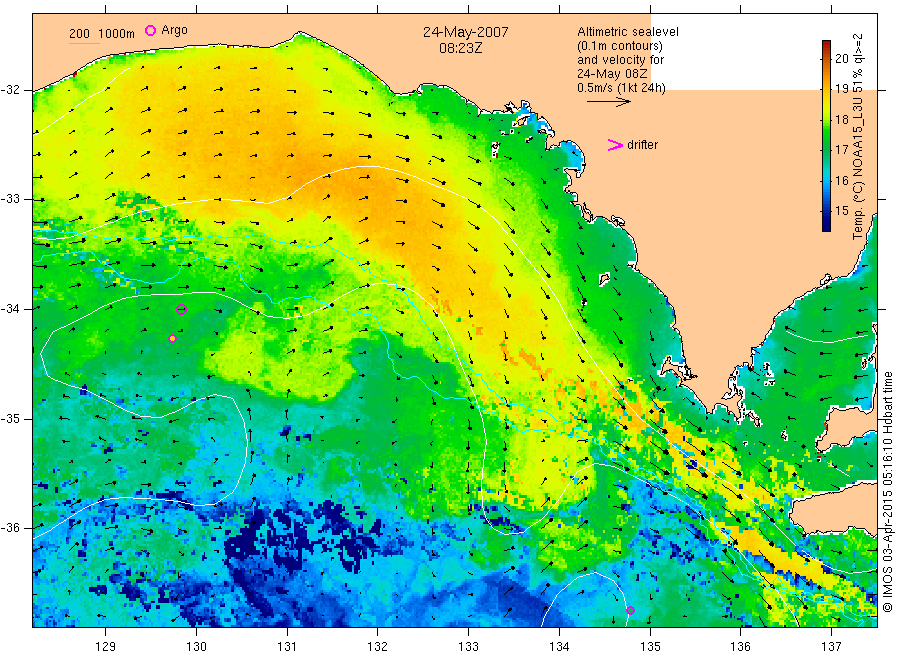Click the '200 1000m' depth contour label

coord(102,34)
